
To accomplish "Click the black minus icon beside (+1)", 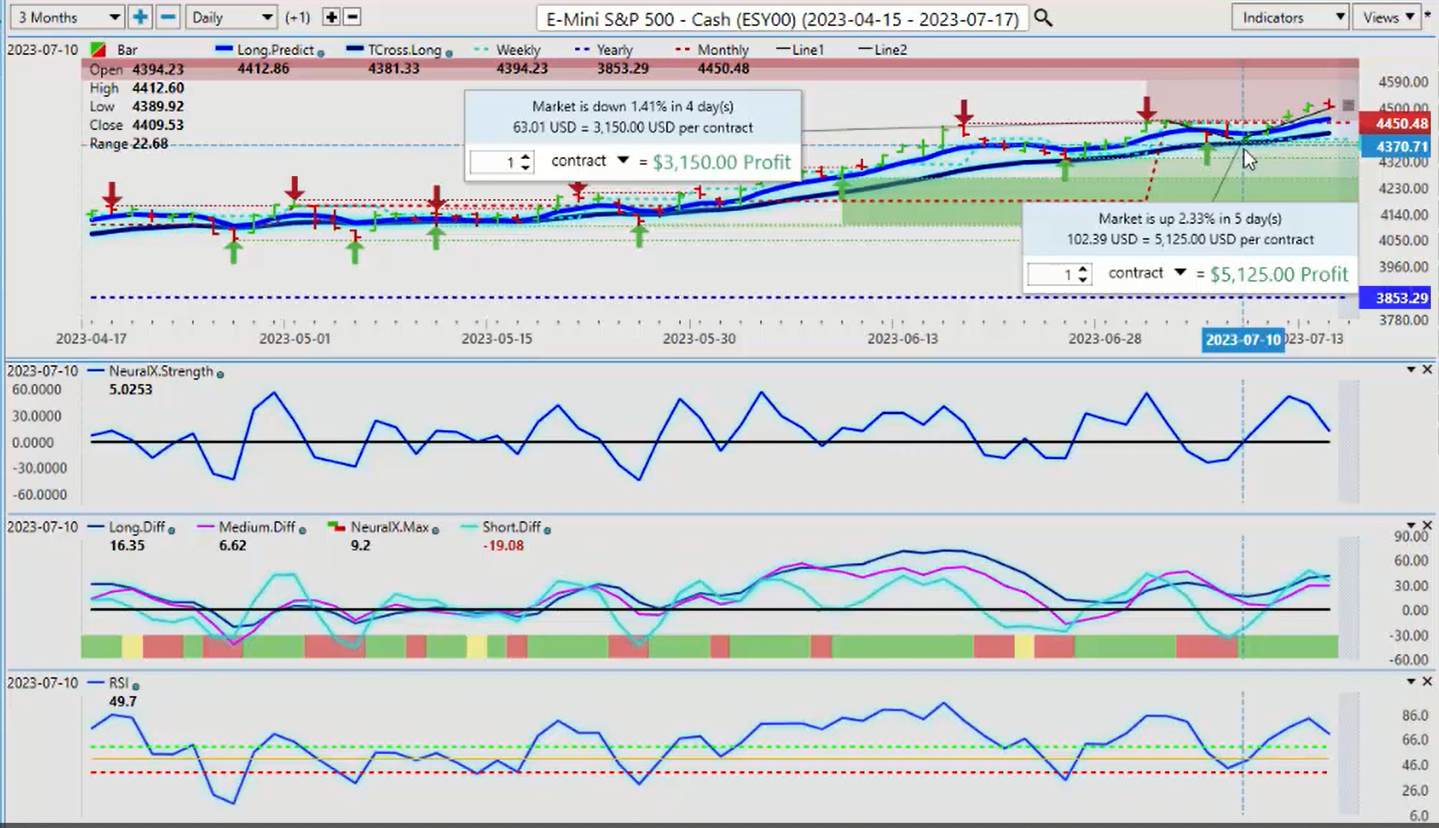I will click(352, 17).
